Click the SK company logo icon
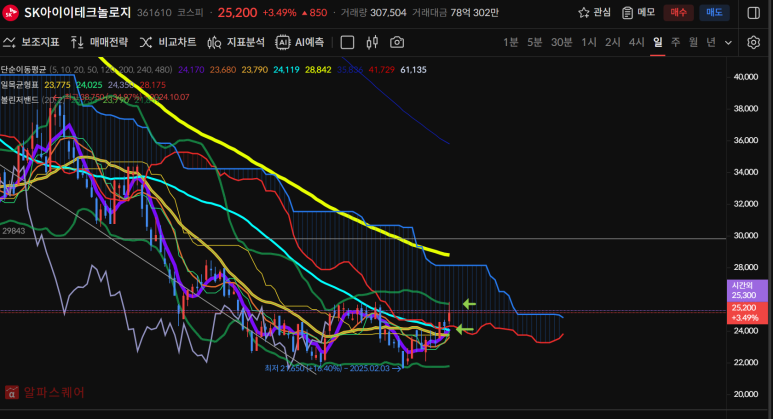Viewport: 773px width, 419px height. pyautogui.click(x=10, y=13)
